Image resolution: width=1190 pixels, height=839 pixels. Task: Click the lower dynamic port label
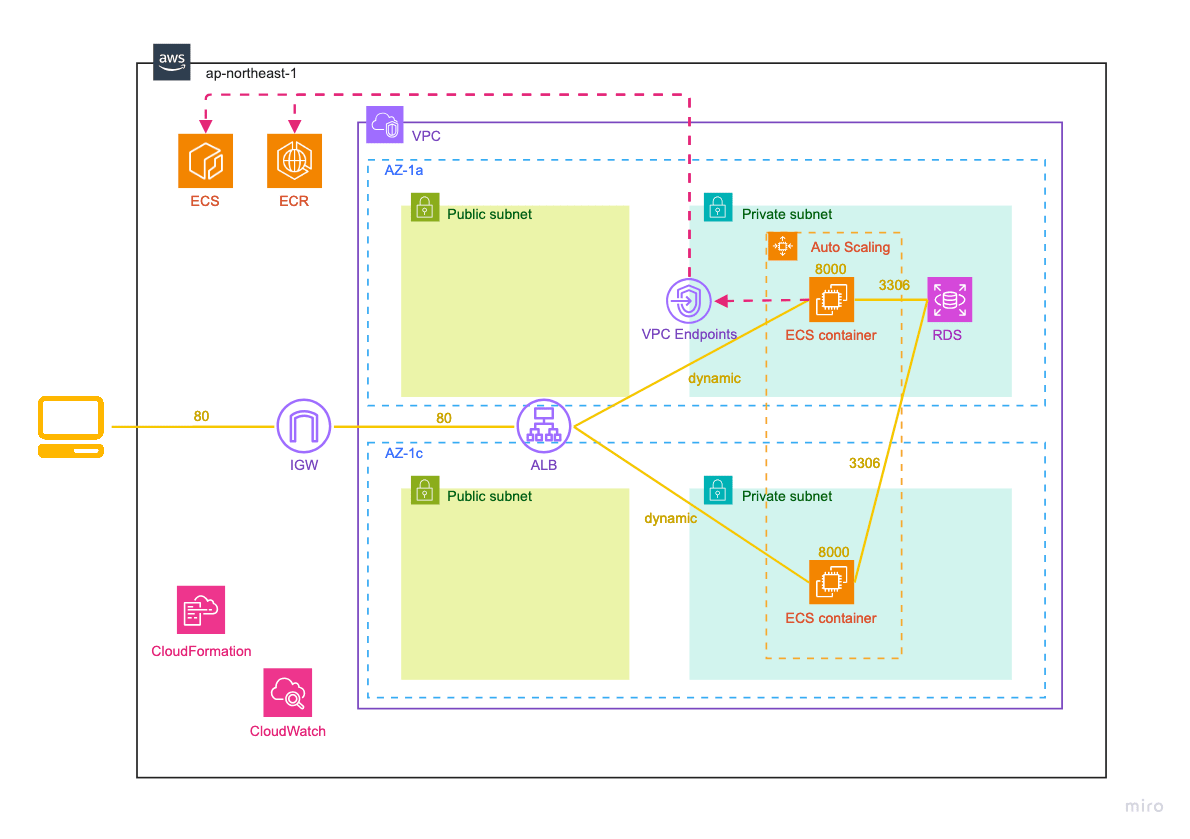[x=670, y=519]
